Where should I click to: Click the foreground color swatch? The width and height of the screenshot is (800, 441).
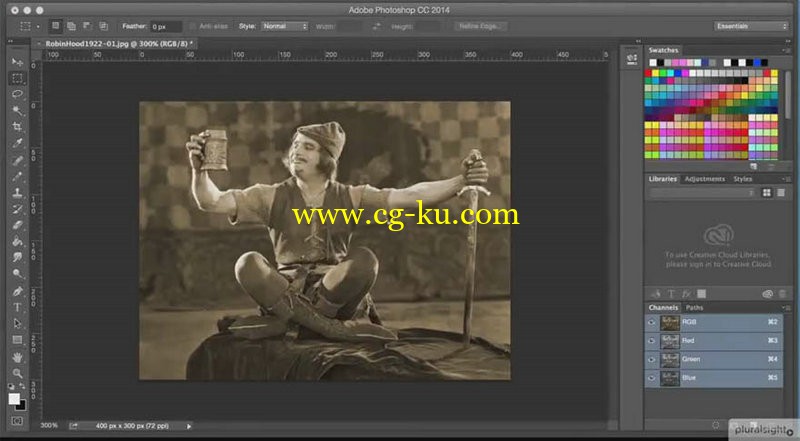(14, 399)
